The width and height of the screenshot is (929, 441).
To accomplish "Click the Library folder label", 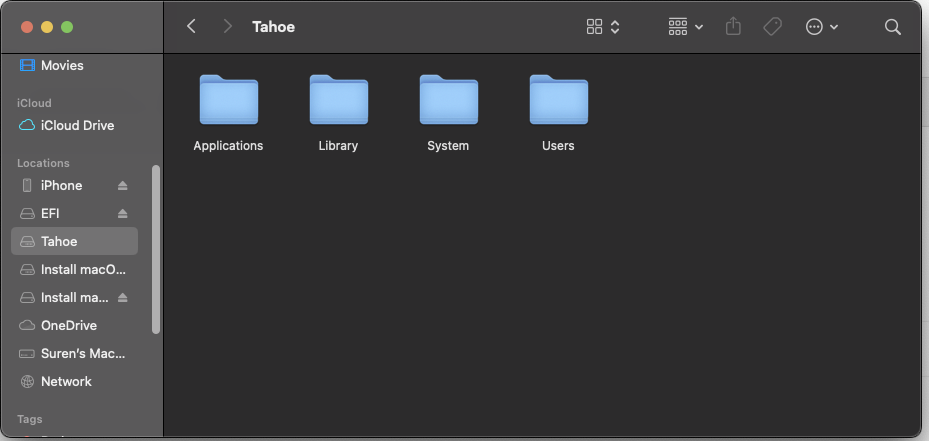I will 338,146.
